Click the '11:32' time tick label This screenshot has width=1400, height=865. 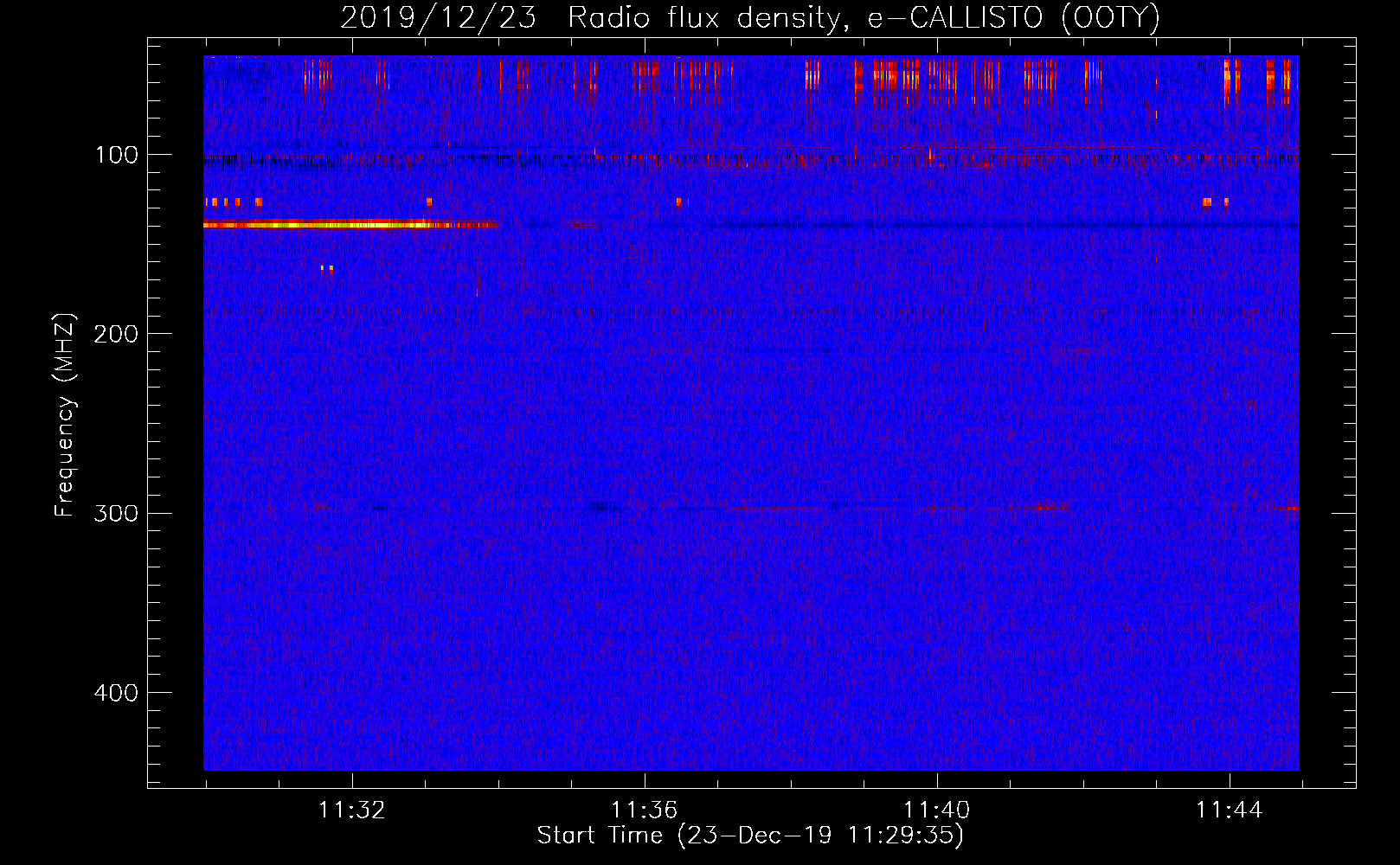[352, 811]
